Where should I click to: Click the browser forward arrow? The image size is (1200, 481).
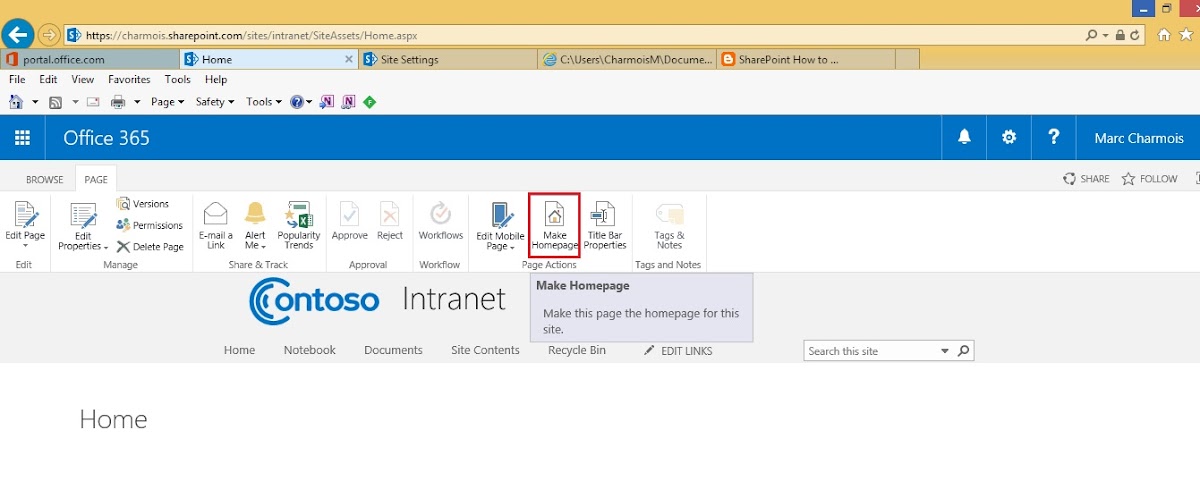coord(49,35)
